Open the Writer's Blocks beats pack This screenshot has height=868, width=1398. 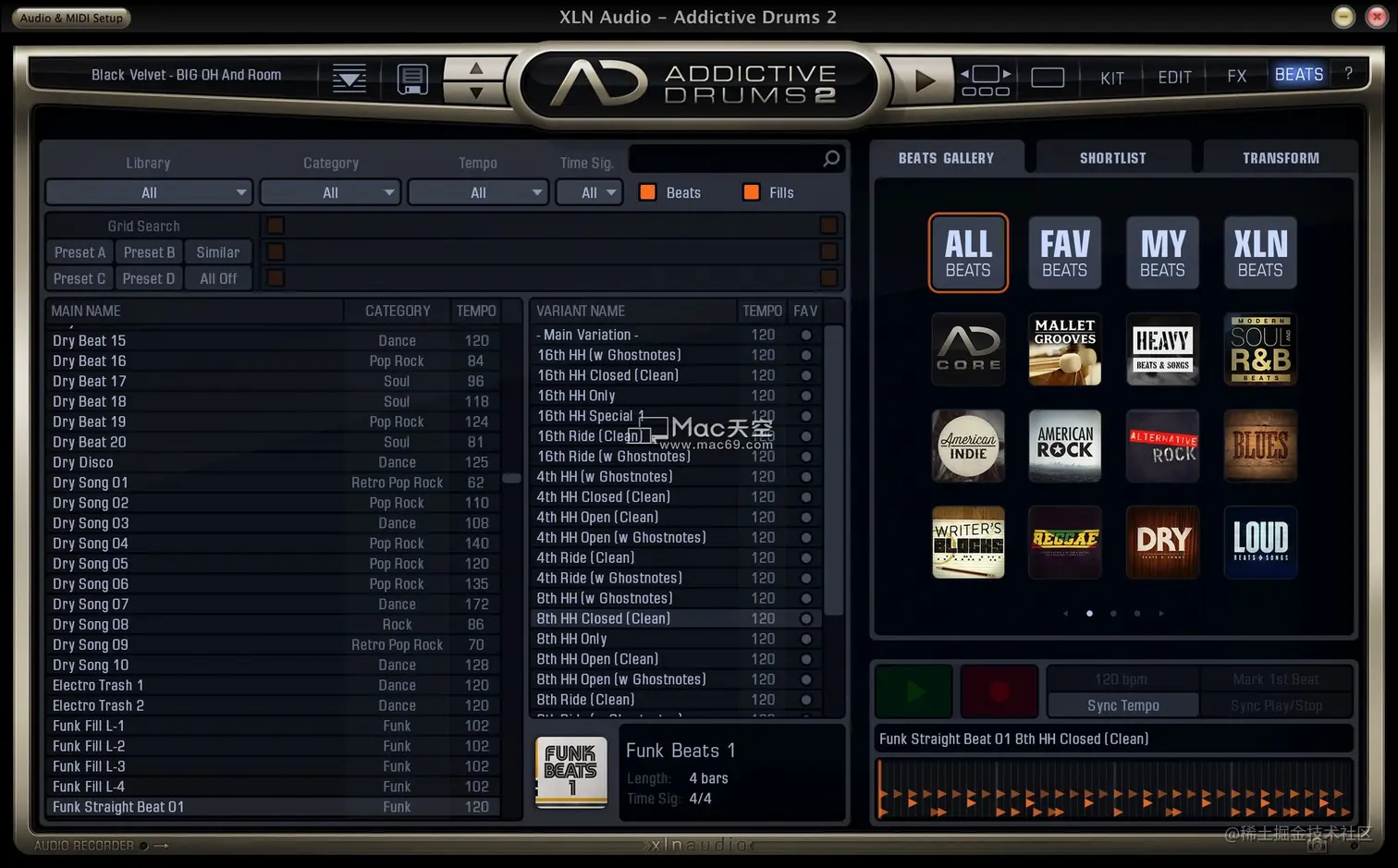pyautogui.click(x=968, y=543)
